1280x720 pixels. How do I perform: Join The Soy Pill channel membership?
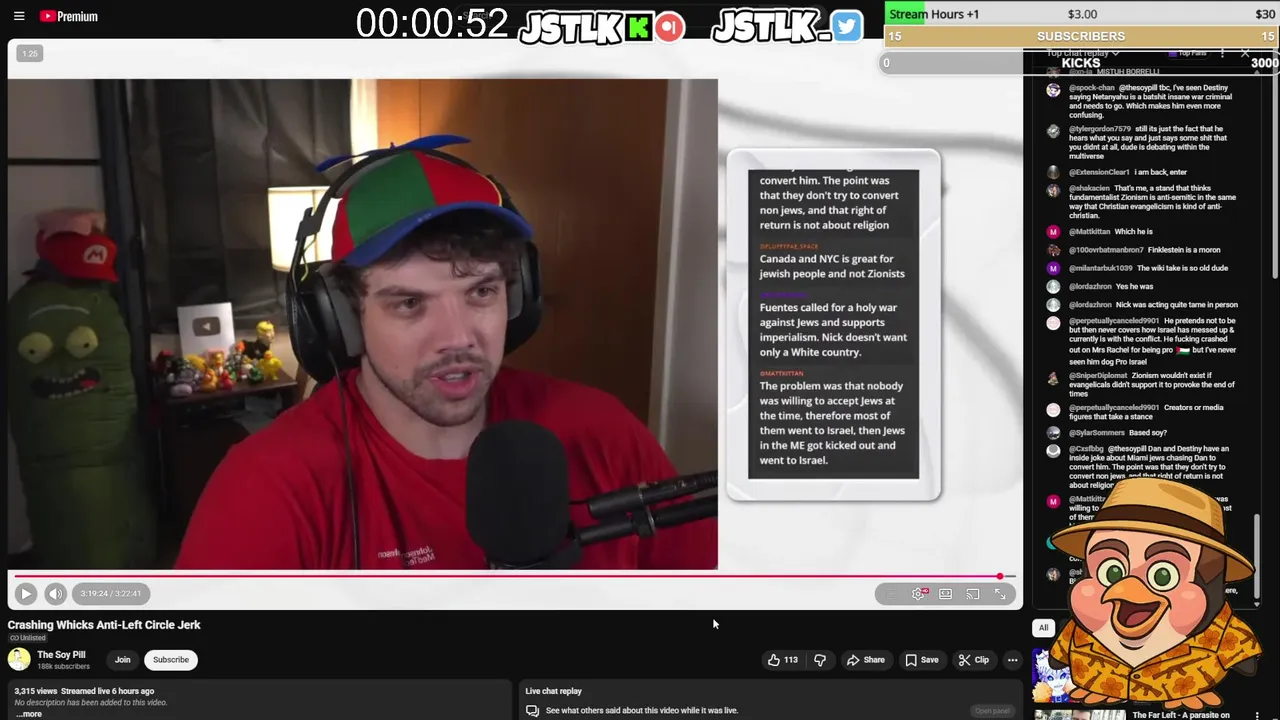(x=122, y=660)
